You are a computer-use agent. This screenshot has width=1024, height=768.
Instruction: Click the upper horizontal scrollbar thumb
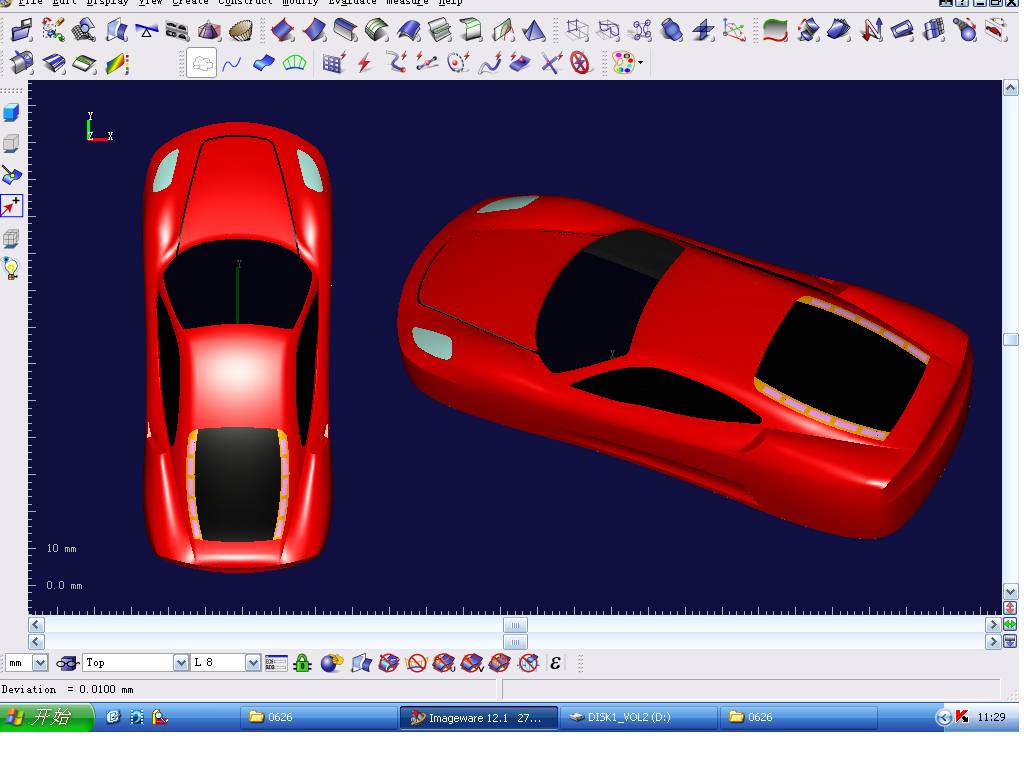[x=514, y=625]
